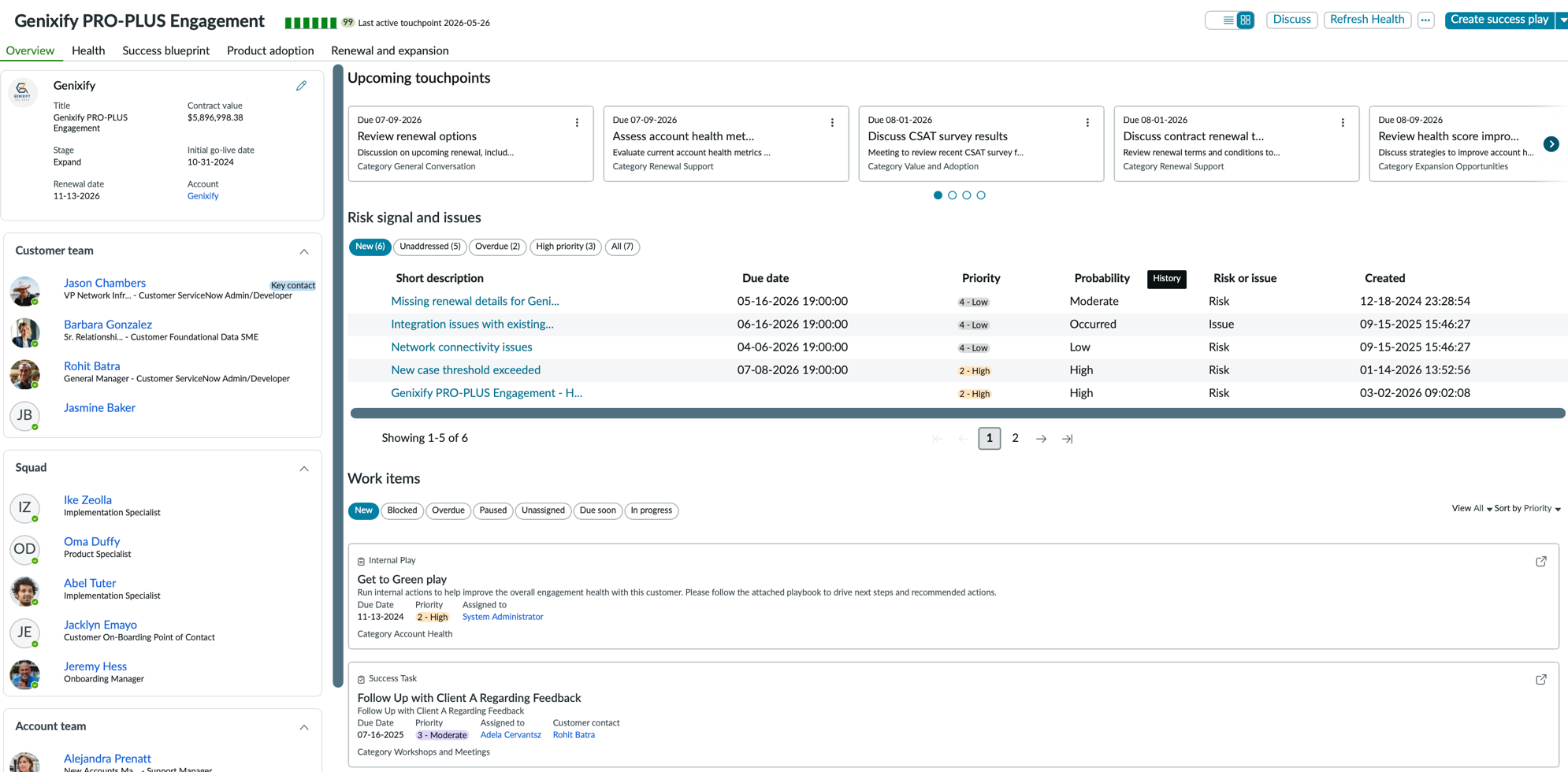Collapse the Squad section

click(x=304, y=469)
